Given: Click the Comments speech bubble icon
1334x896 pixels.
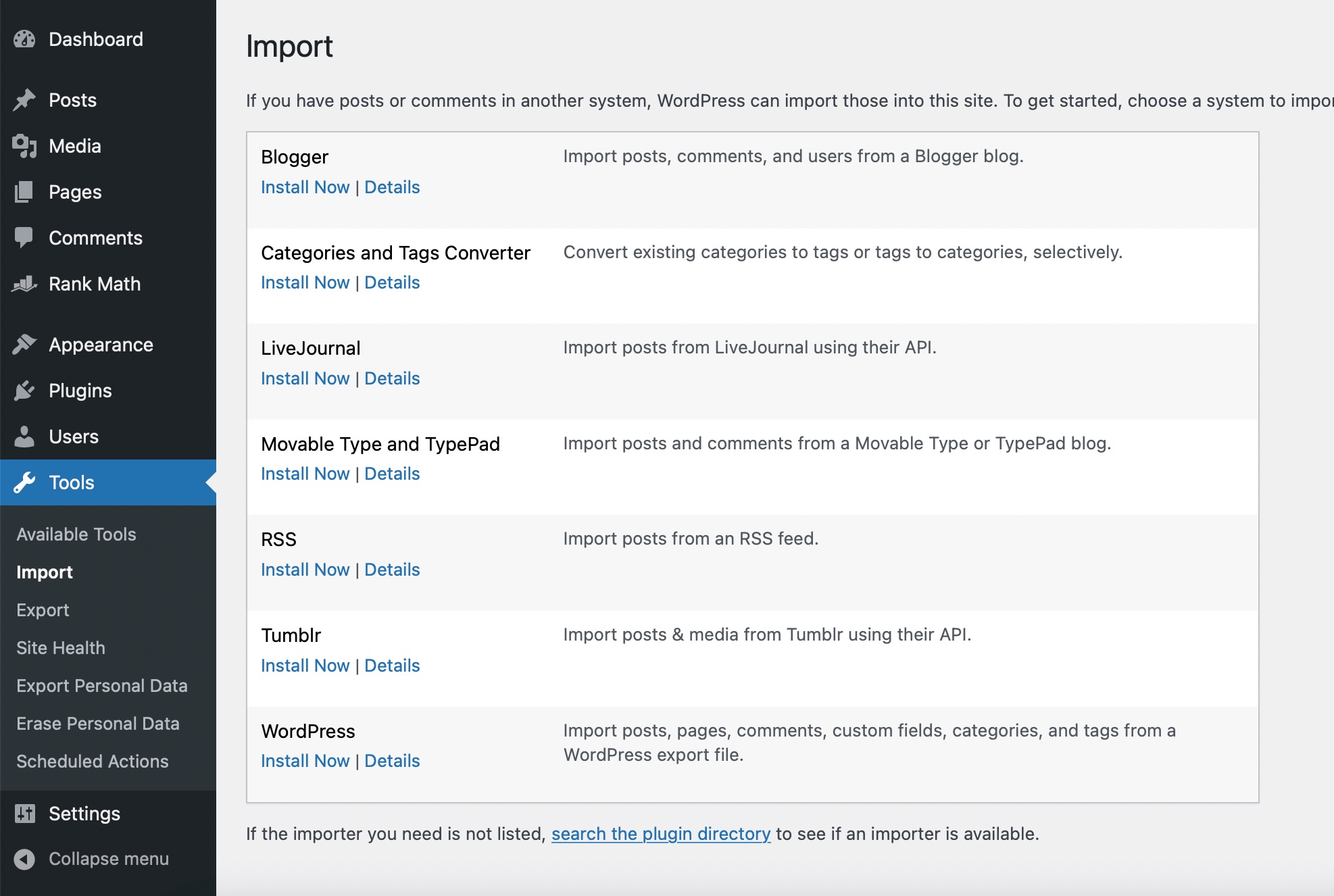Looking at the screenshot, I should [24, 238].
